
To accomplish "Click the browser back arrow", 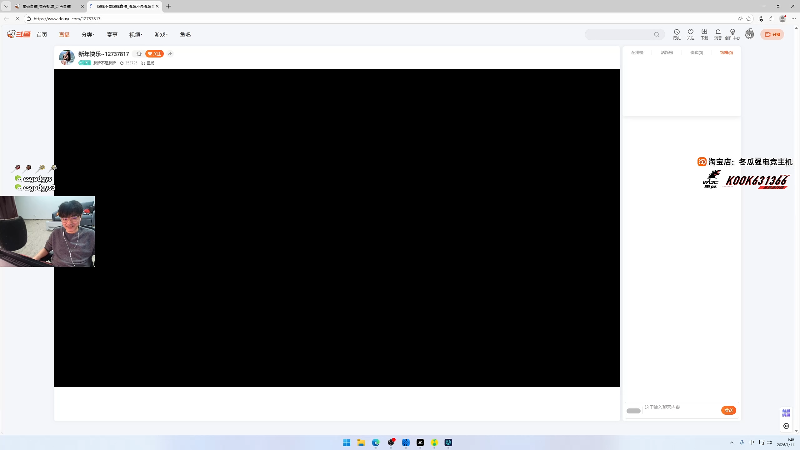I will [x=6, y=18].
